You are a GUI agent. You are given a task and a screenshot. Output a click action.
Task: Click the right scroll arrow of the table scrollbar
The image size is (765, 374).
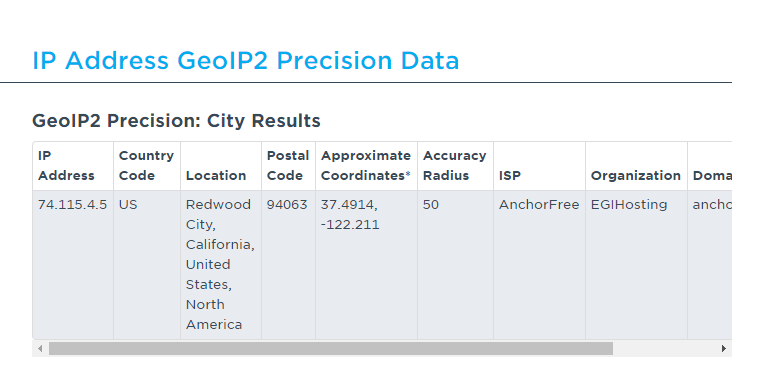[x=724, y=349]
